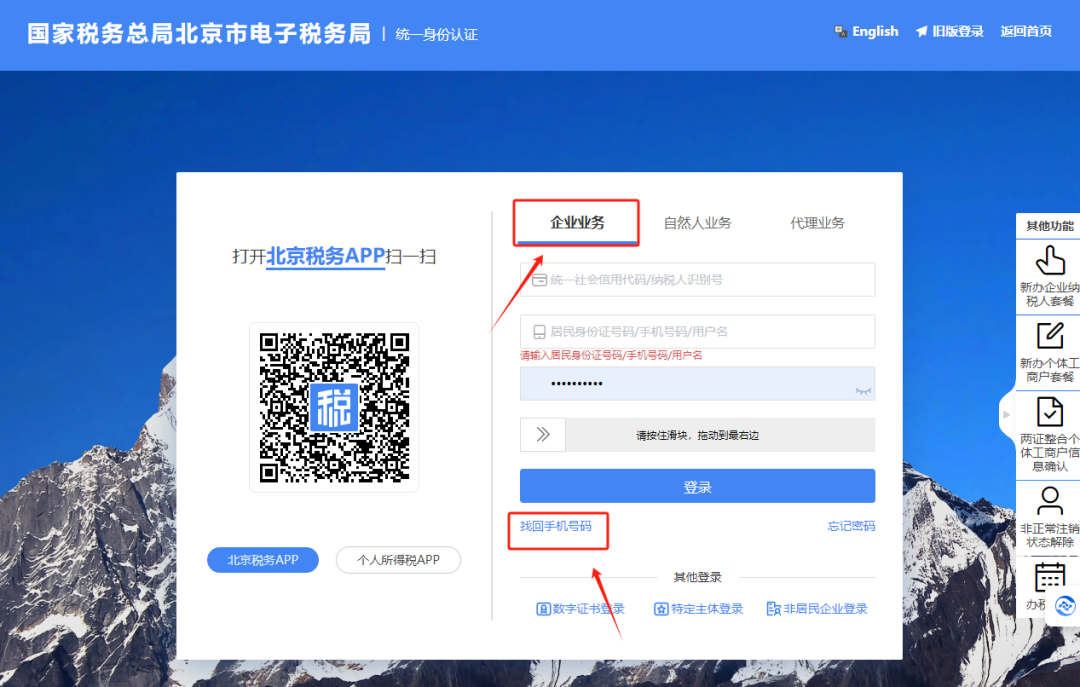Click the 统一身份认证 header text
Image resolution: width=1080 pixels, height=687 pixels.
[x=437, y=34]
